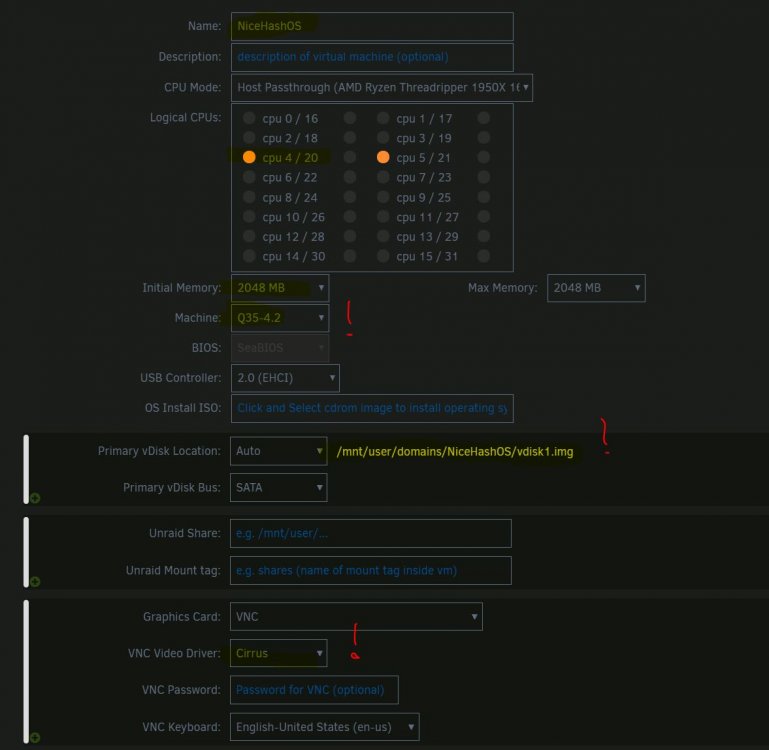This screenshot has height=750, width=769.
Task: Click the 'Primary vDisk Bus:' label
Action: click(x=172, y=488)
